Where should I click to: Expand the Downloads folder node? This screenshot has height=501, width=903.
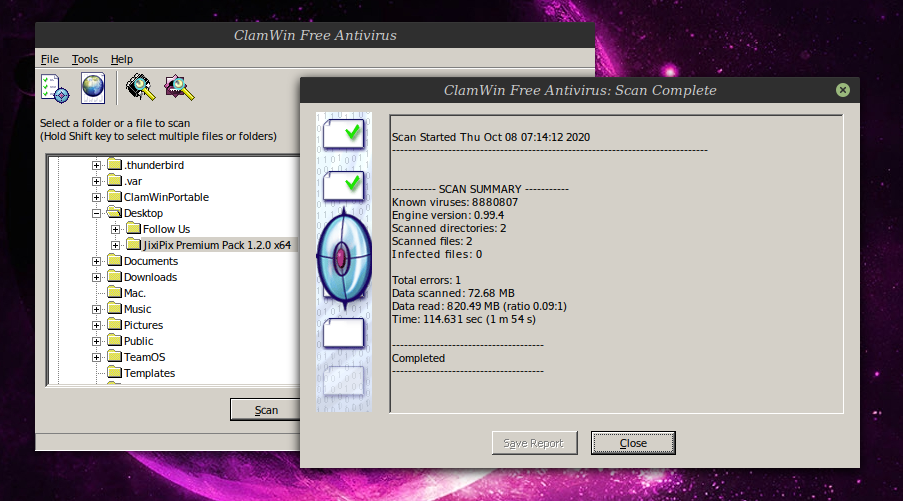[x=96, y=278]
